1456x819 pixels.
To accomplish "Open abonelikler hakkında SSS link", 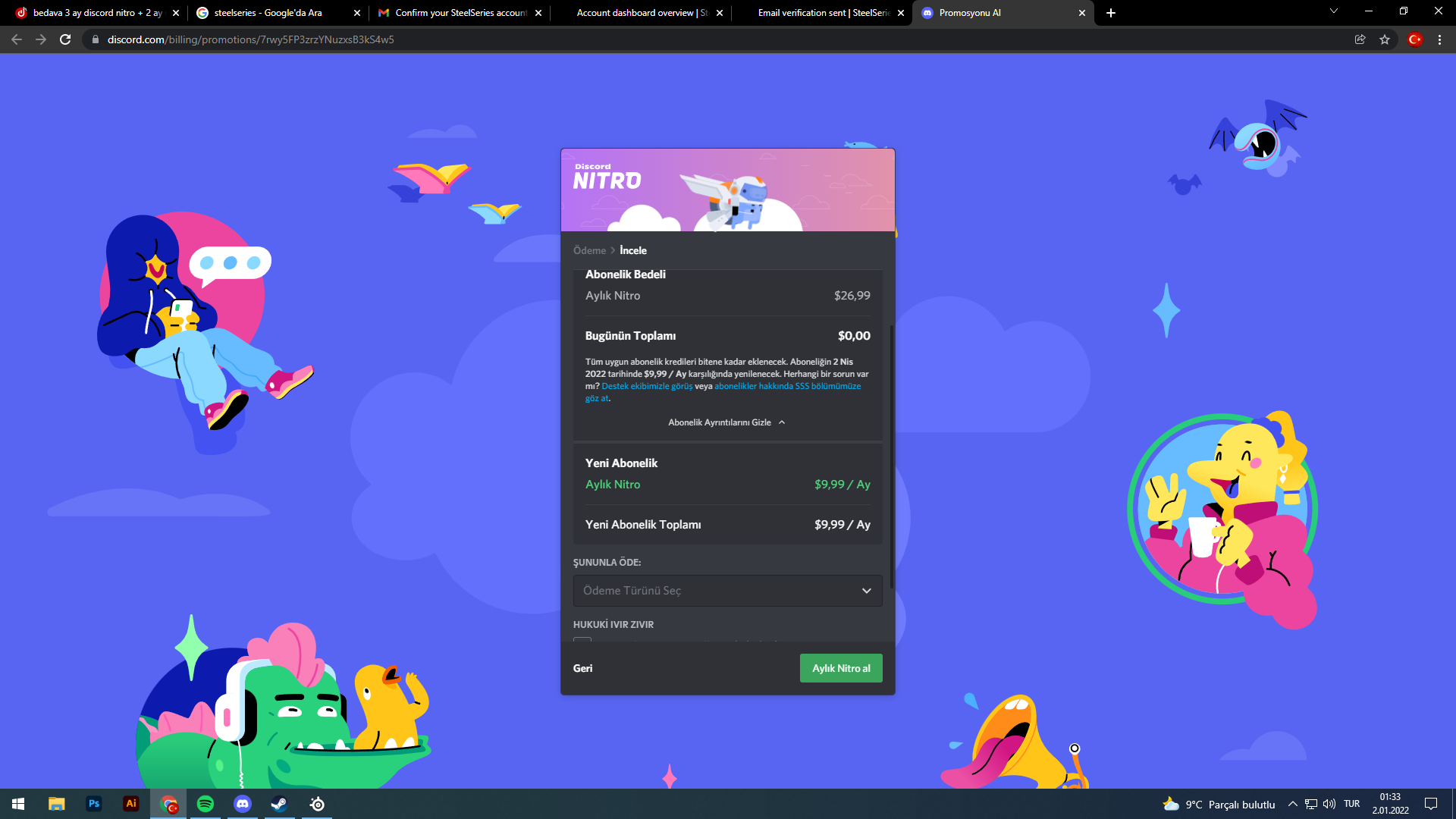I will click(786, 386).
